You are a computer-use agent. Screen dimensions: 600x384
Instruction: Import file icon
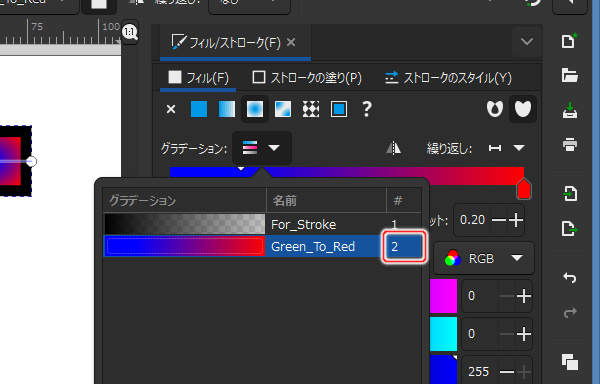point(570,194)
